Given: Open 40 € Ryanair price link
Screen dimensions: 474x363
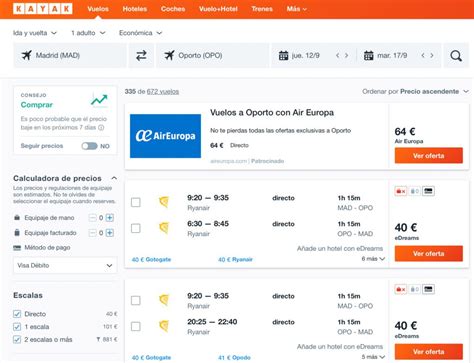Looking at the screenshot, I should (235, 259).
